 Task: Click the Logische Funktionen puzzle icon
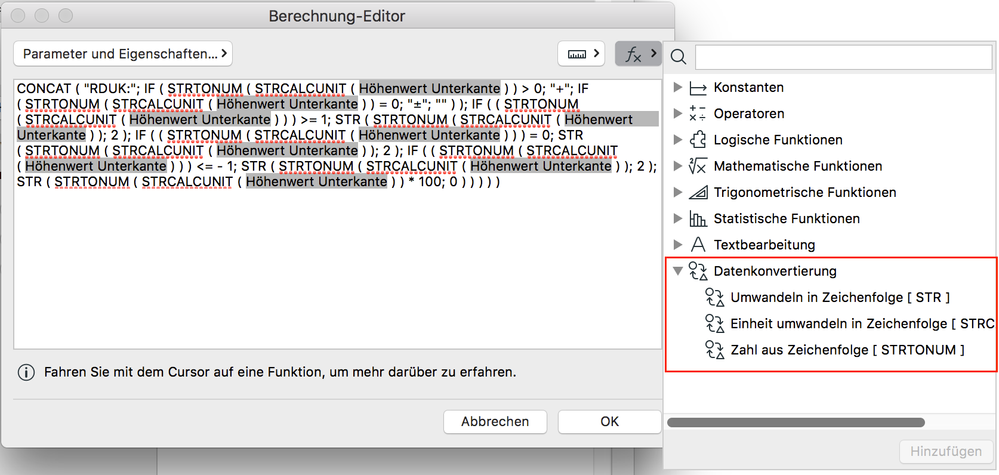[x=698, y=139]
